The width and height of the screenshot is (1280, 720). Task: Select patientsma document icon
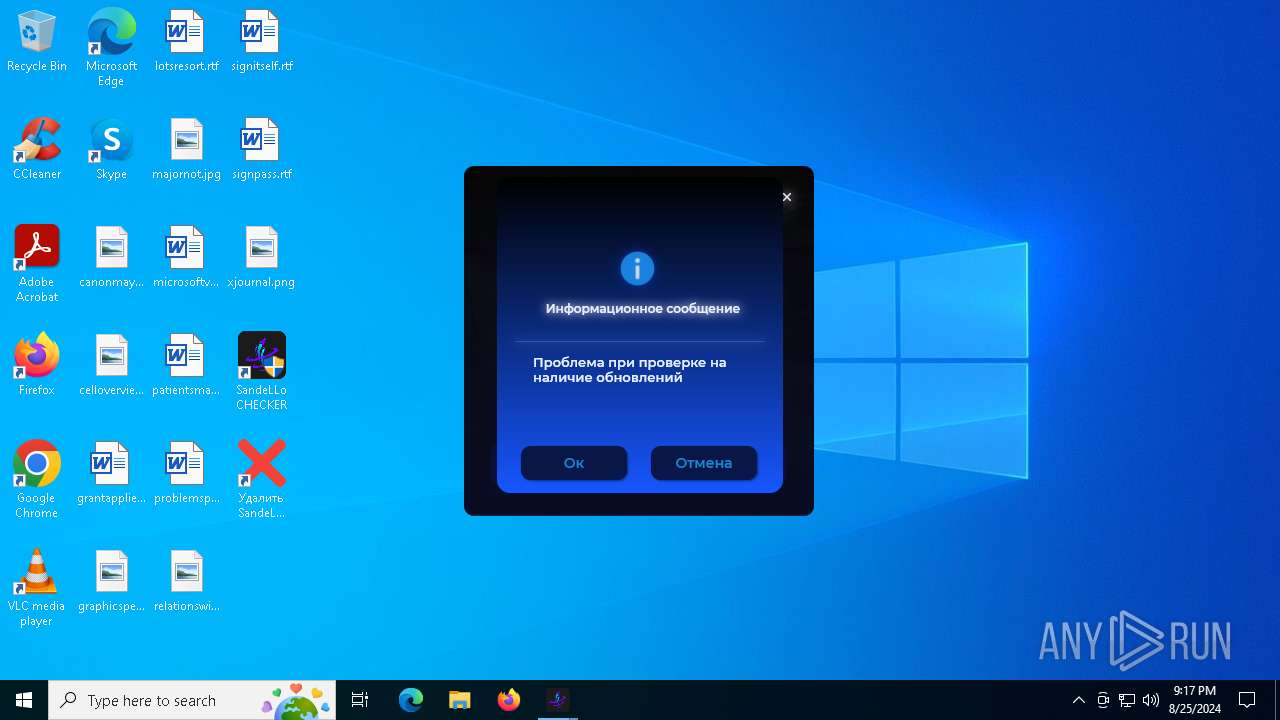[x=187, y=366]
